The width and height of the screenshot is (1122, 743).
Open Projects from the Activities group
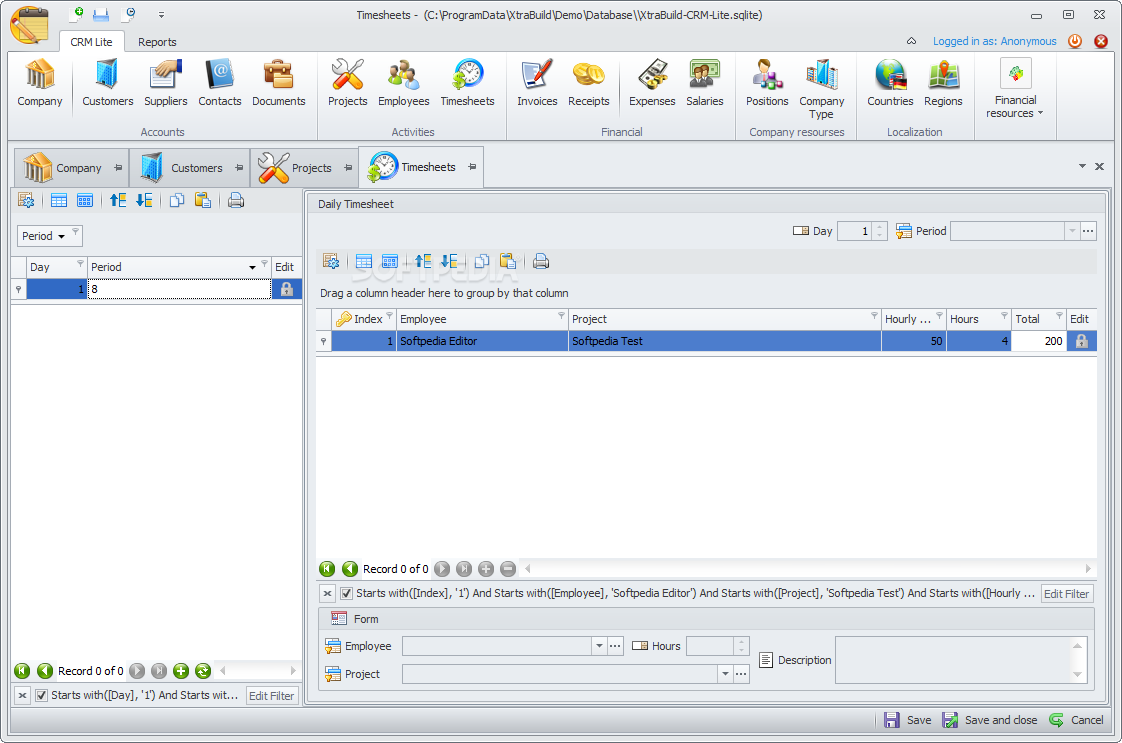coord(348,83)
